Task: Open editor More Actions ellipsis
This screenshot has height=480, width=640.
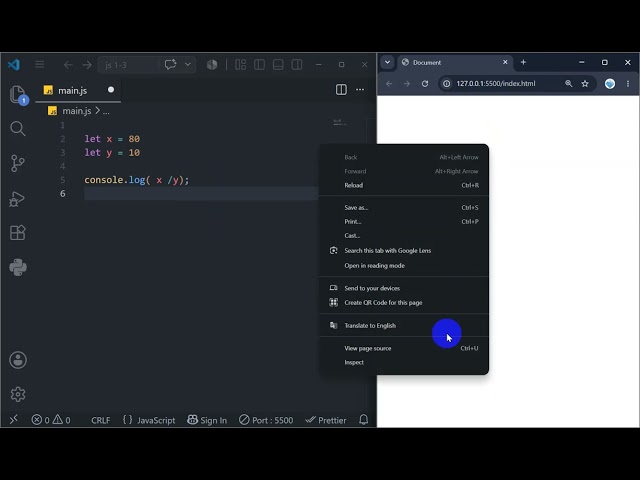Action: 360,89
